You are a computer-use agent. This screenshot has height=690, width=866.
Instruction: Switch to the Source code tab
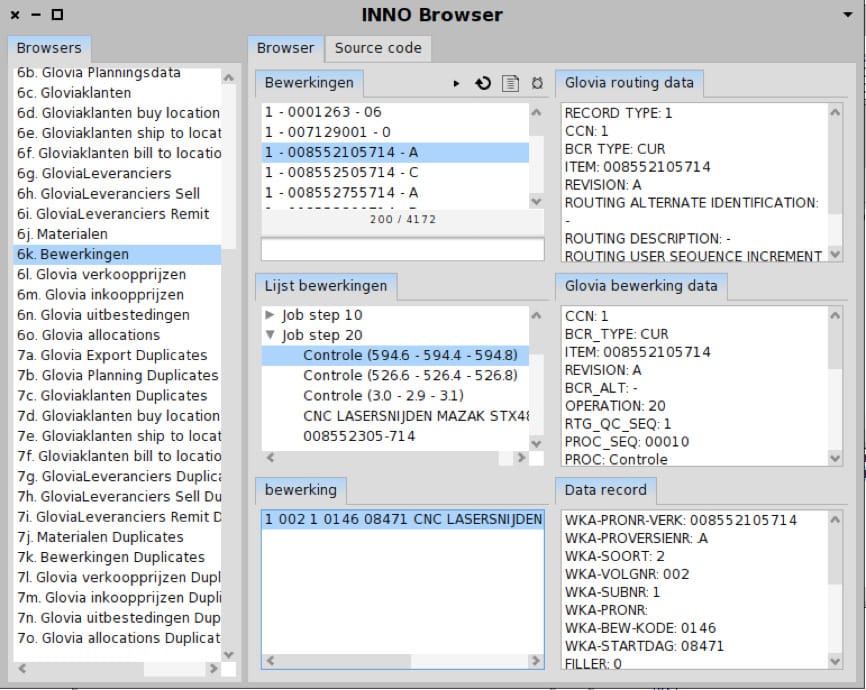coord(378,48)
